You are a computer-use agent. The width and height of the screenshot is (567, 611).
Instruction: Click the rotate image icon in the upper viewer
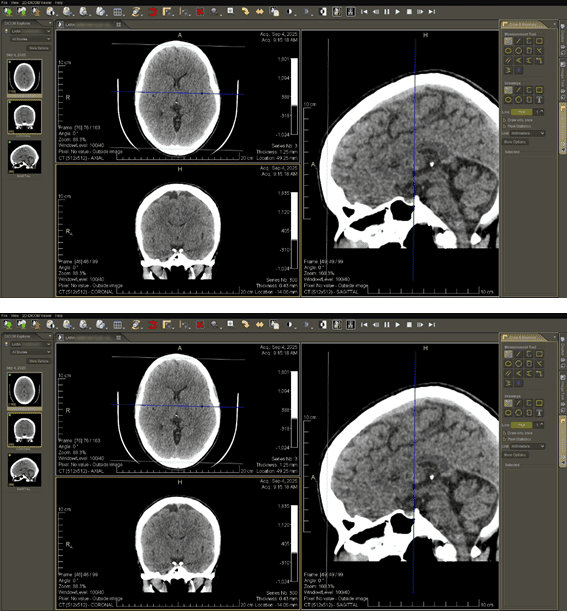pos(245,12)
